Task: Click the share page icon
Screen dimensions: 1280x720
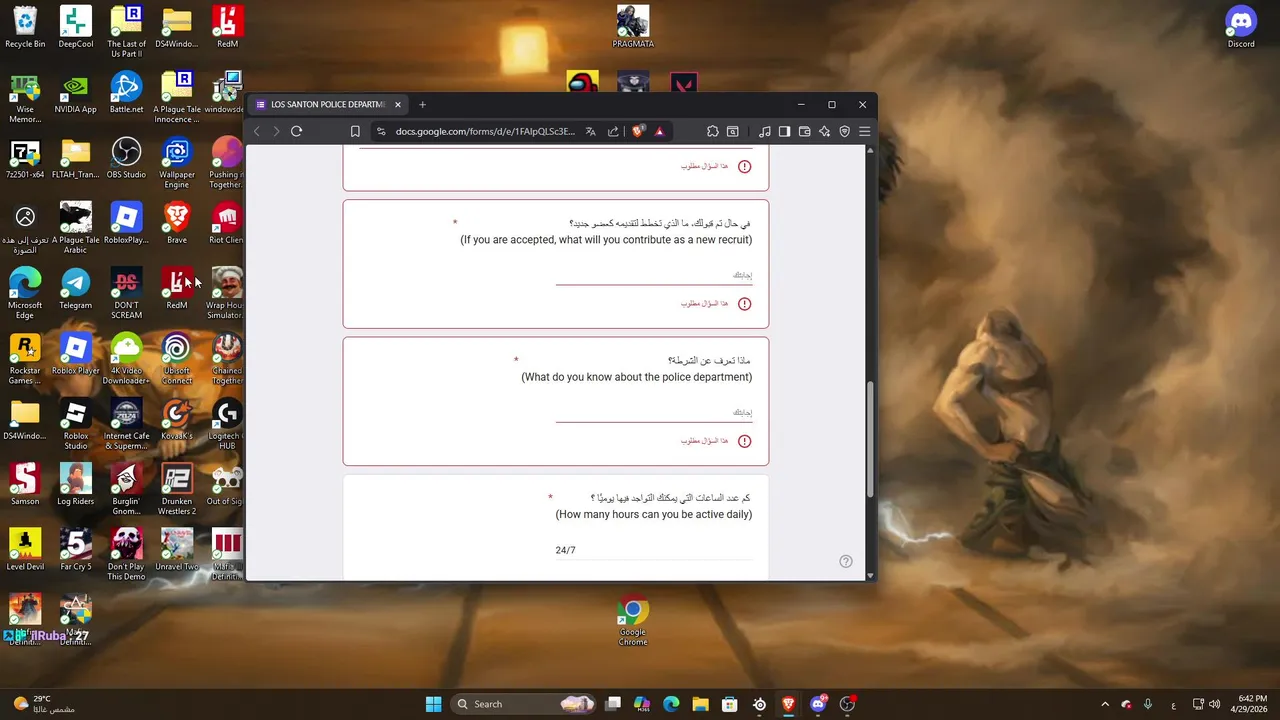Action: 613,131
